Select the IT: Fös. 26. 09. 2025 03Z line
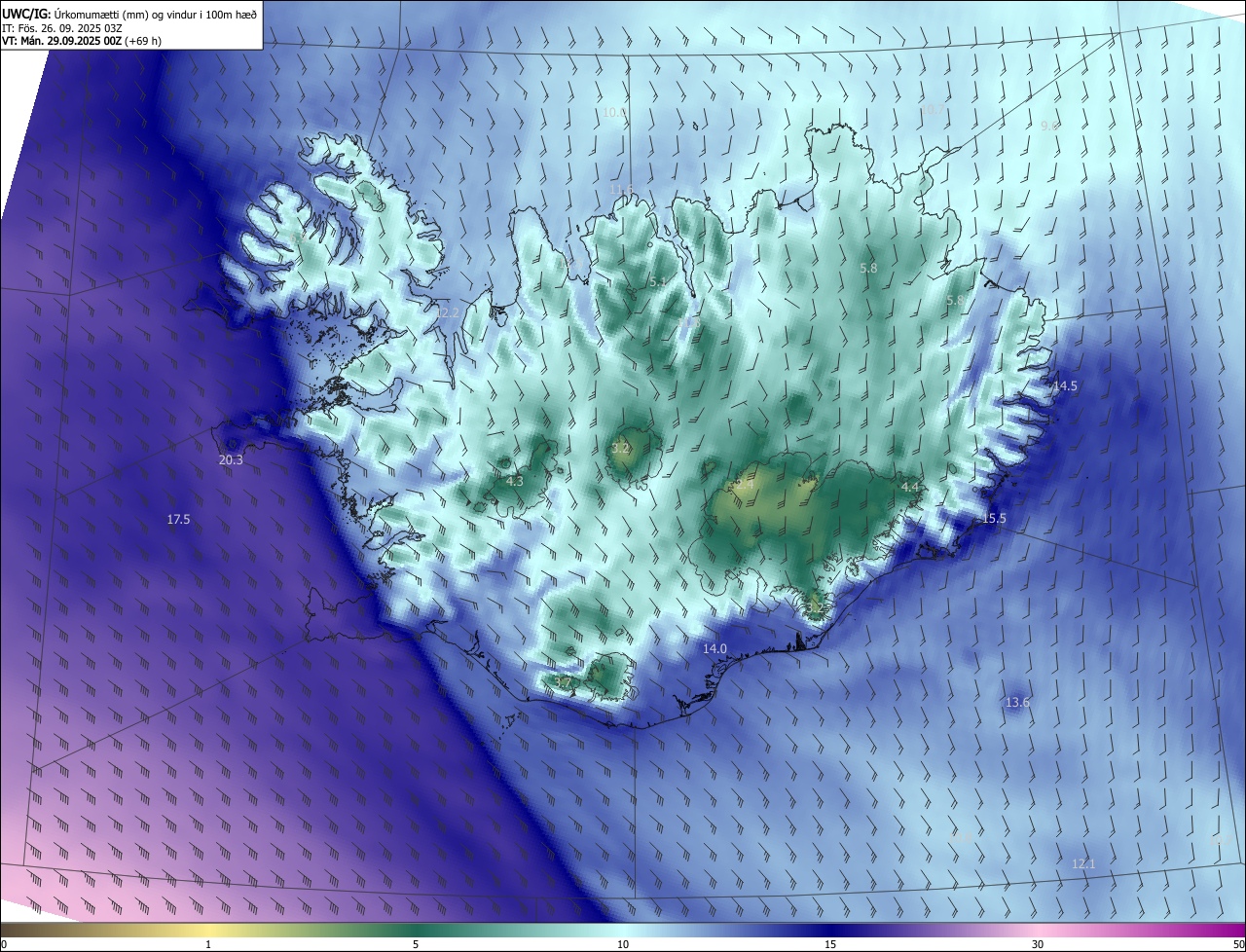This screenshot has height=952, width=1246. [x=61, y=28]
